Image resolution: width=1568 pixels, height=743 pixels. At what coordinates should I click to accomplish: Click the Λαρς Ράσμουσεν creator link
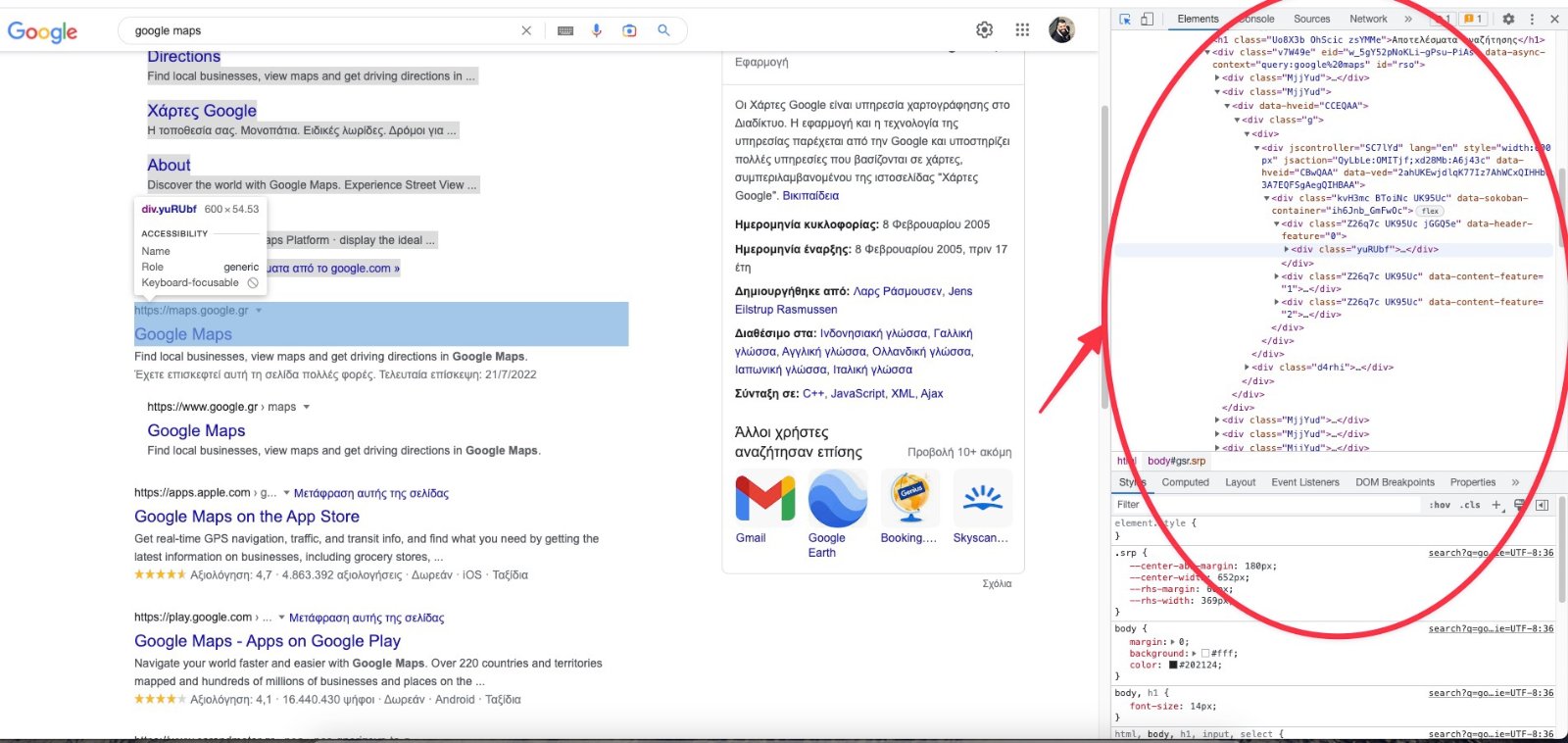pos(898,291)
